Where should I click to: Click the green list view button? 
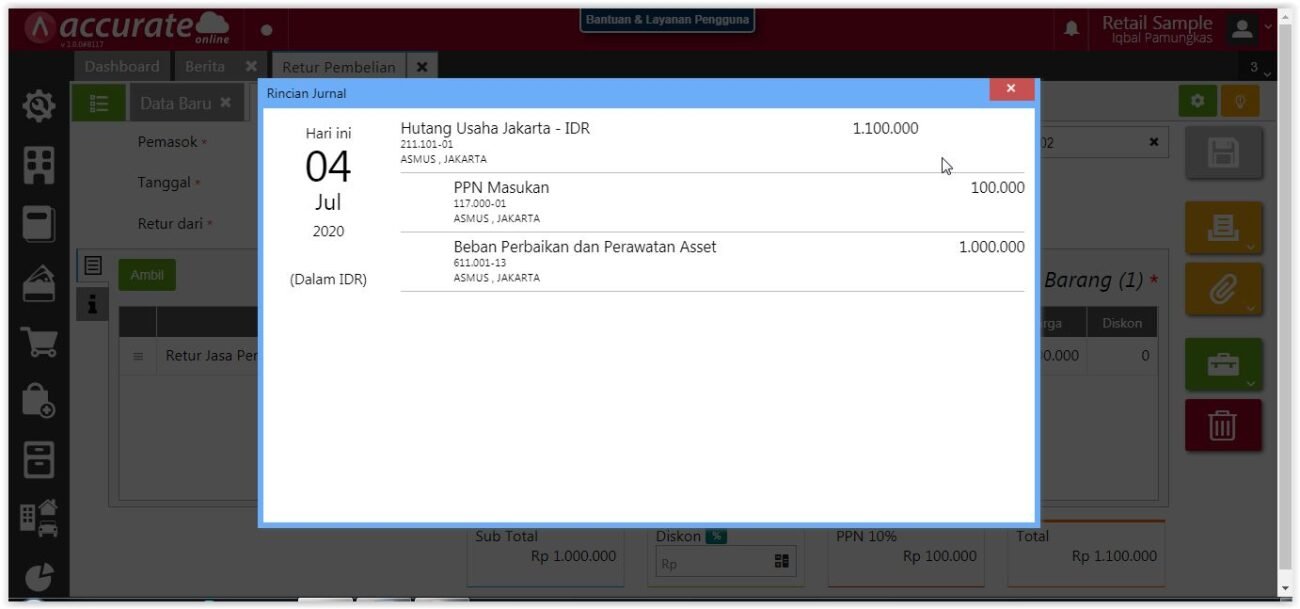point(97,103)
